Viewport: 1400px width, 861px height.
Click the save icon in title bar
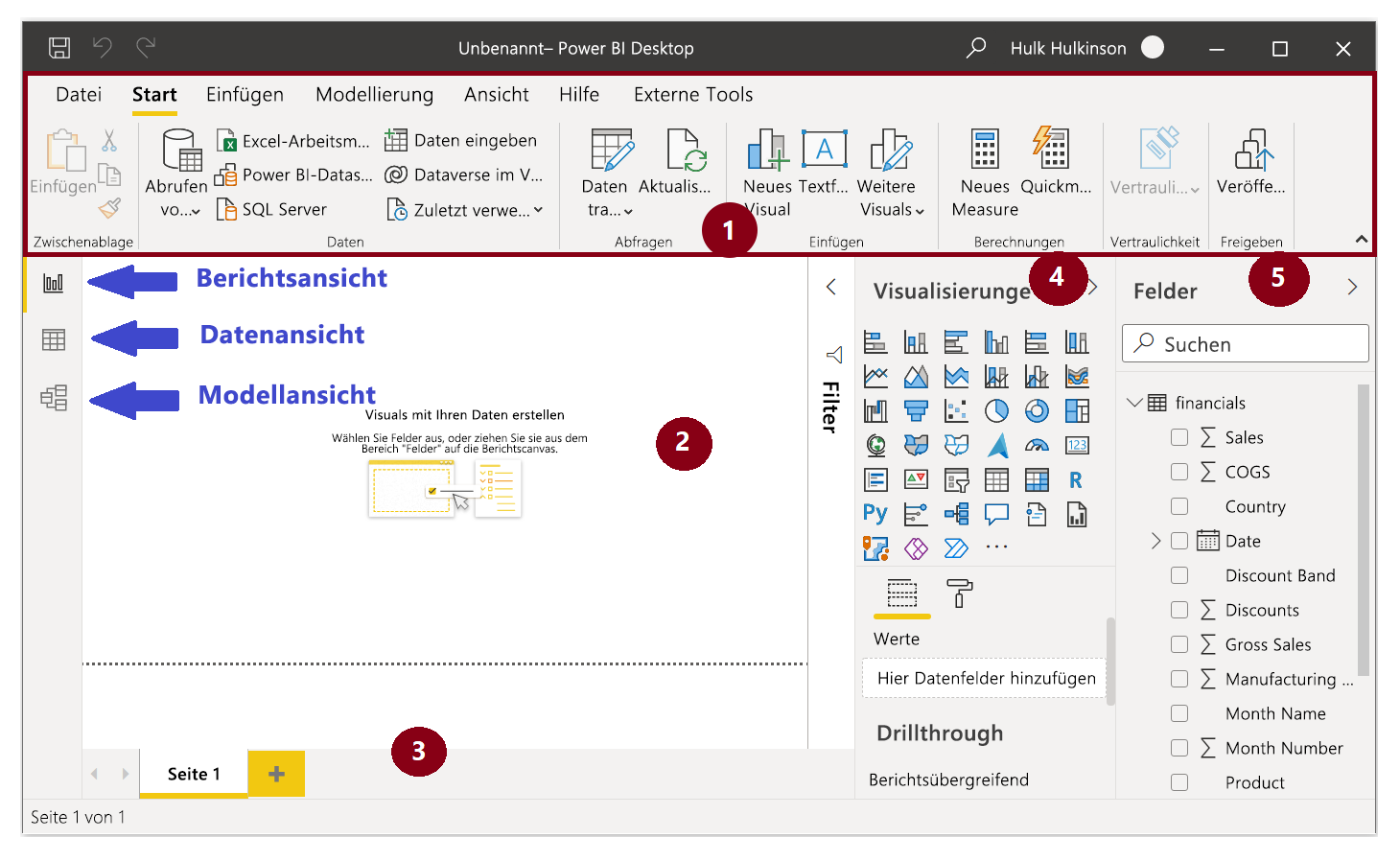(59, 47)
